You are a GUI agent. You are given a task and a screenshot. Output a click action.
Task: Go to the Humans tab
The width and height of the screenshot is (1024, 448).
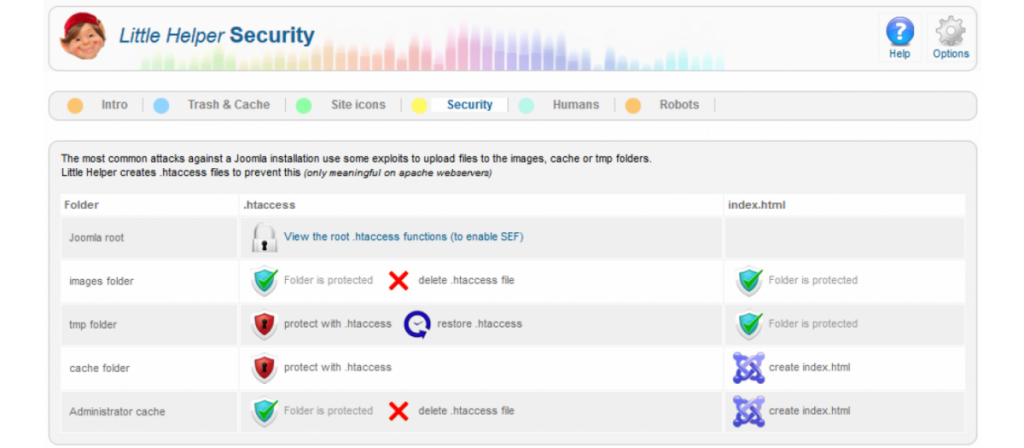coord(575,104)
